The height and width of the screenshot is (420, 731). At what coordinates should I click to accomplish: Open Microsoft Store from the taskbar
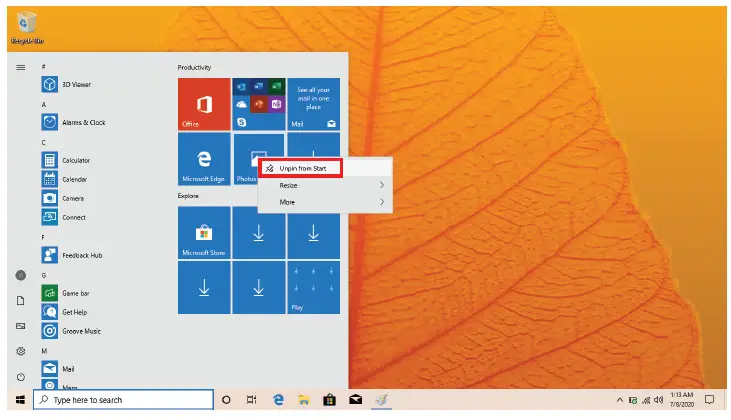pos(330,399)
